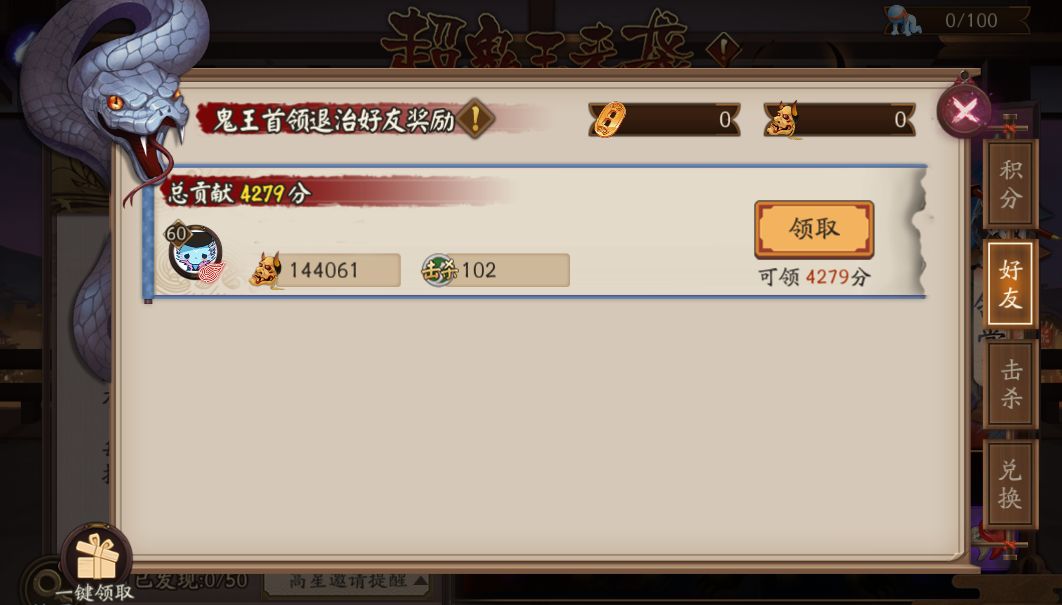This screenshot has height=605, width=1062.
Task: Click the 总贡献 4279 分 banner
Action: click(332, 192)
